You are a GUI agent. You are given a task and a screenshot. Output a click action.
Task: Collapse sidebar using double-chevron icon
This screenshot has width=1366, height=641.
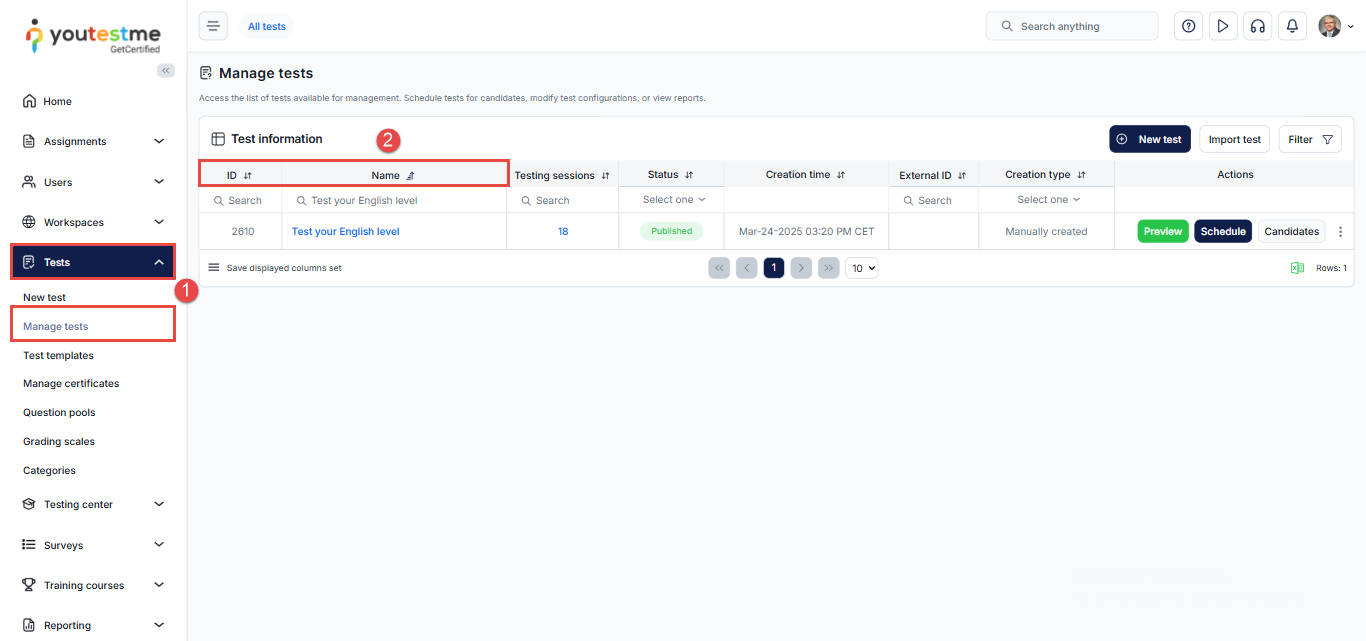point(166,70)
